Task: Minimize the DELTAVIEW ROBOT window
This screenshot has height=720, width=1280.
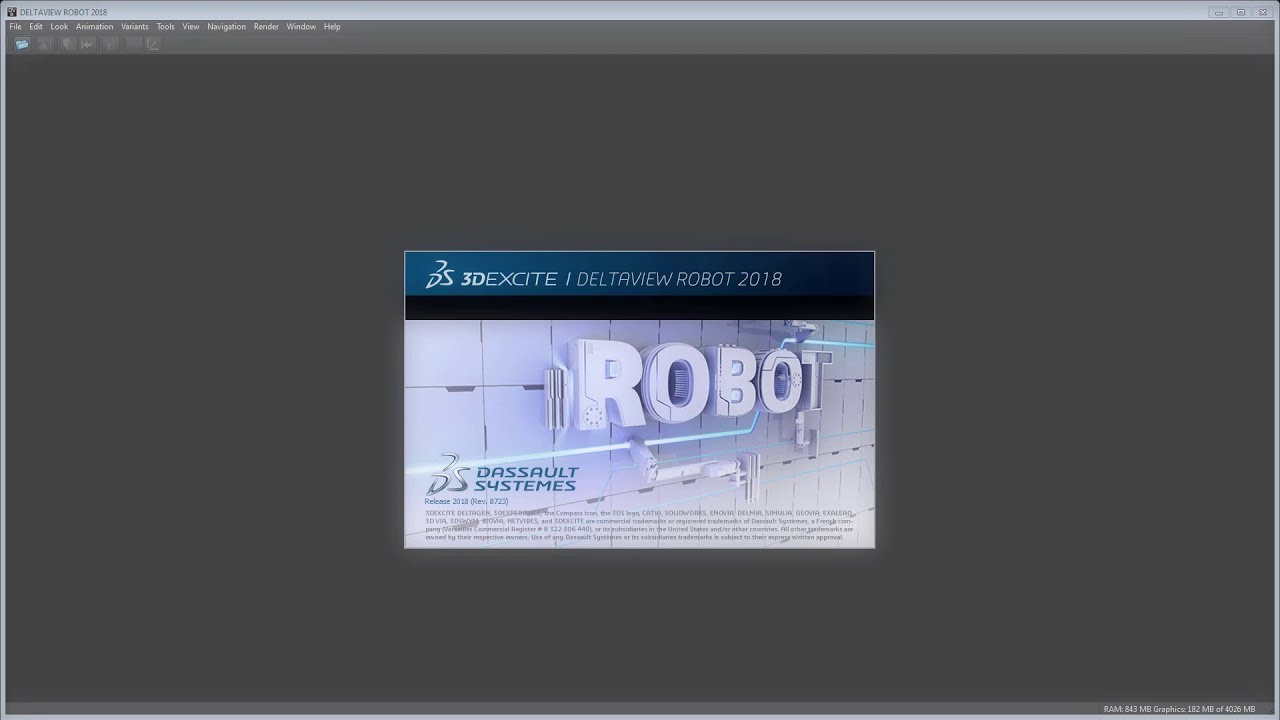Action: 1219,12
